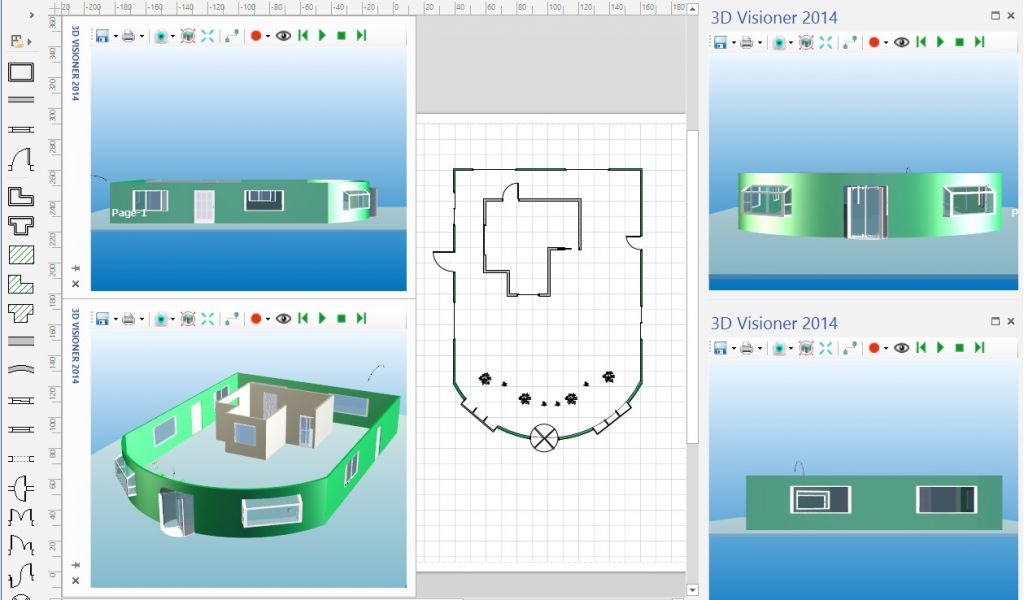Viewport: 1024px width, 600px height.
Task: Click print icon in top-right 3D Visioner panel
Action: tap(745, 42)
